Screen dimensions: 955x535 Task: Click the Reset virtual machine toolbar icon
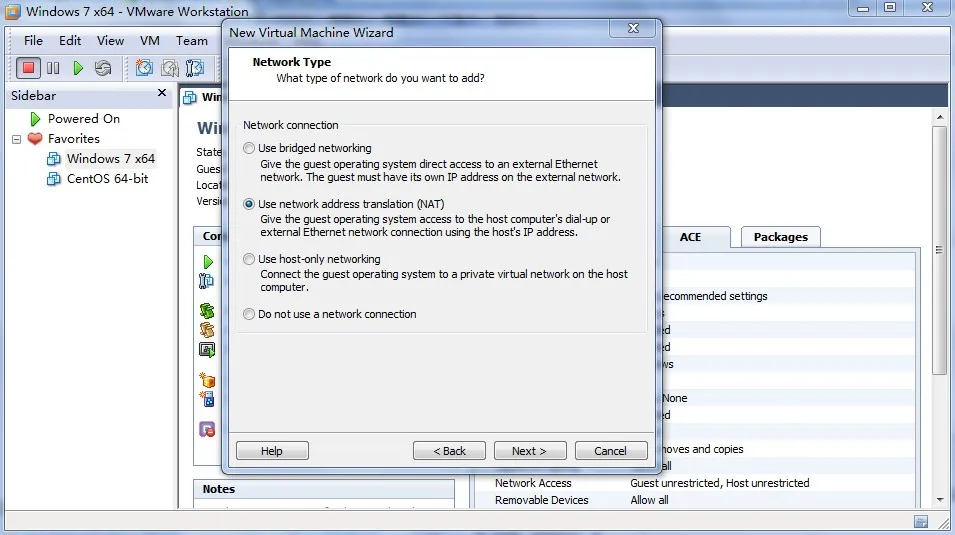[x=103, y=68]
